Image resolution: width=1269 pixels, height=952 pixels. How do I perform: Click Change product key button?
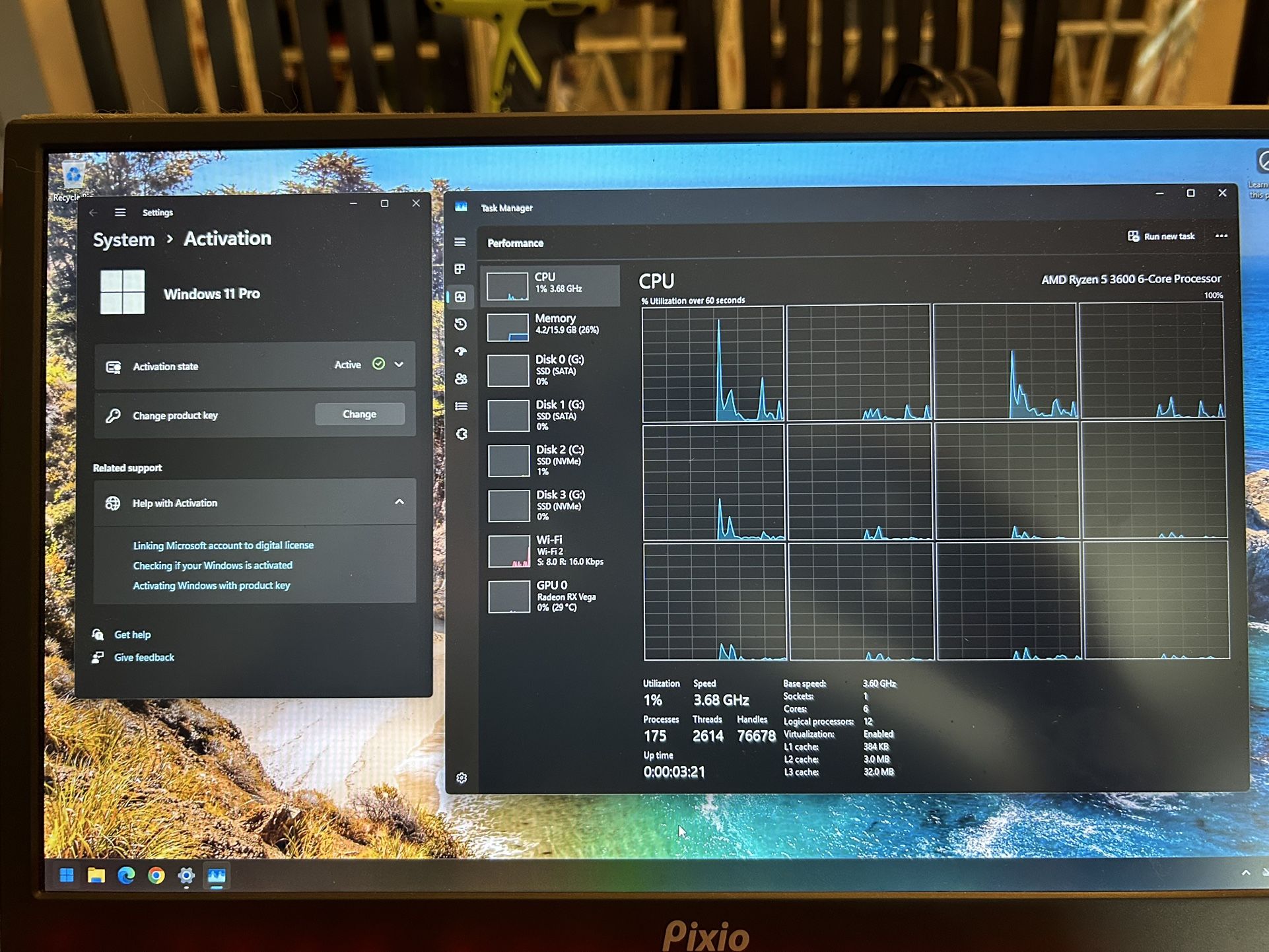click(360, 415)
